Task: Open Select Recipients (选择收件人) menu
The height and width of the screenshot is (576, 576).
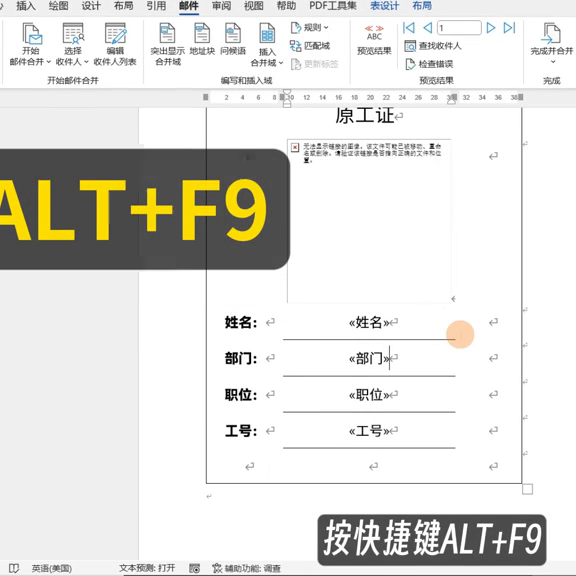Action: click(72, 44)
